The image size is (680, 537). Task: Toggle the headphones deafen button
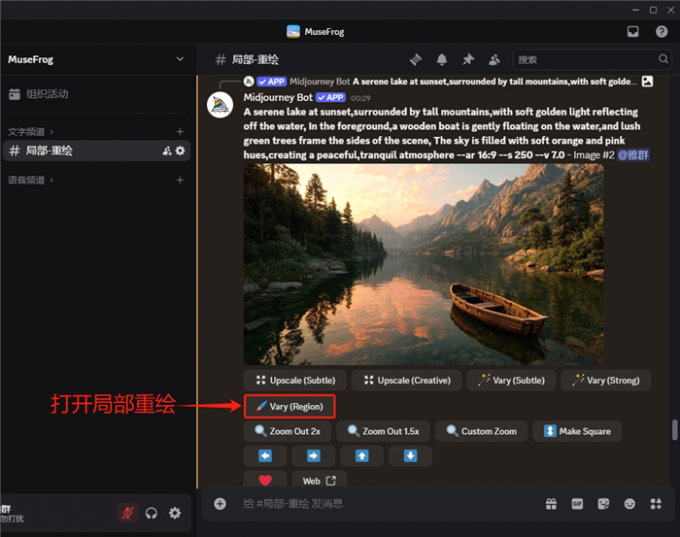pyautogui.click(x=151, y=513)
